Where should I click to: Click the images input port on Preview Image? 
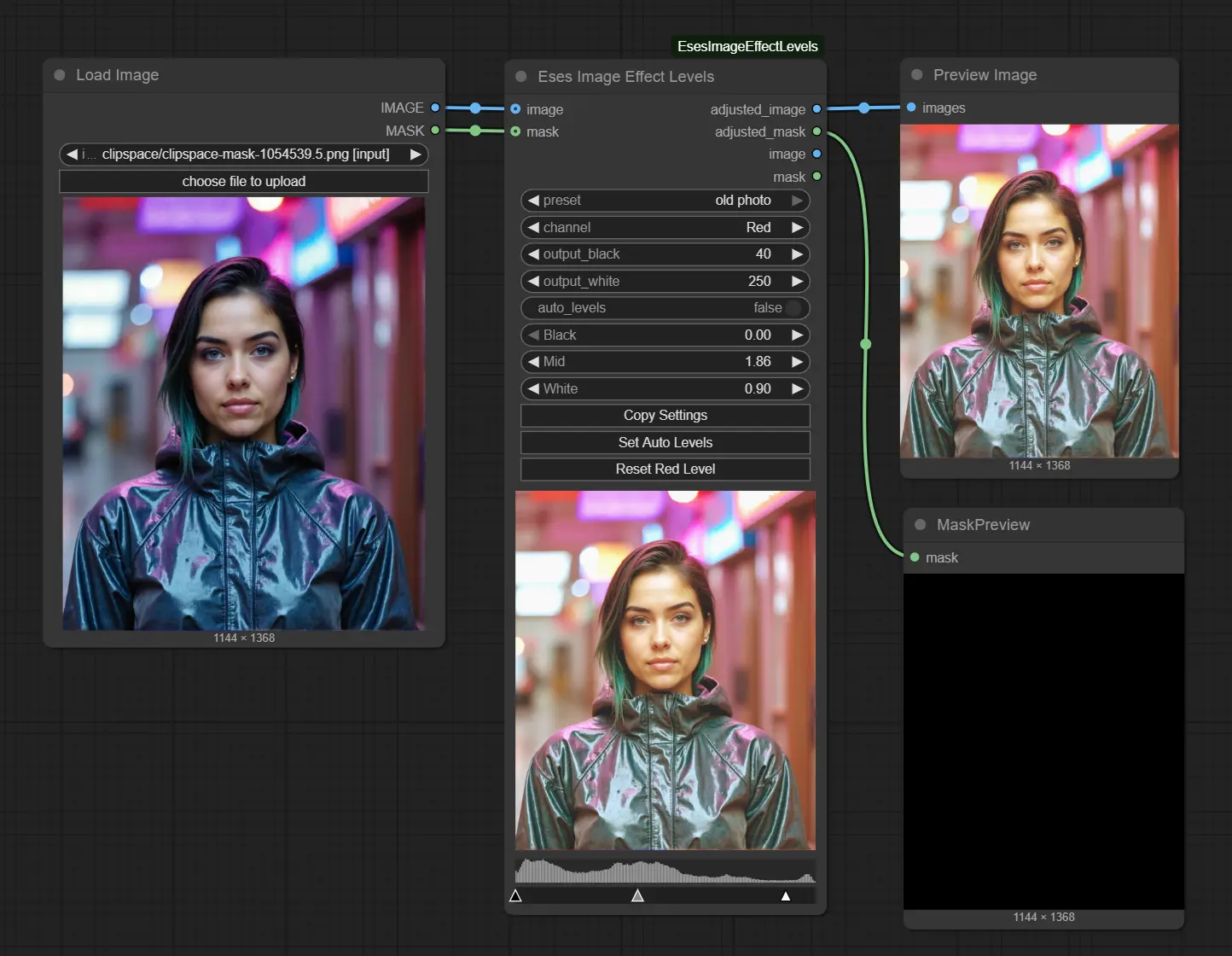click(911, 108)
